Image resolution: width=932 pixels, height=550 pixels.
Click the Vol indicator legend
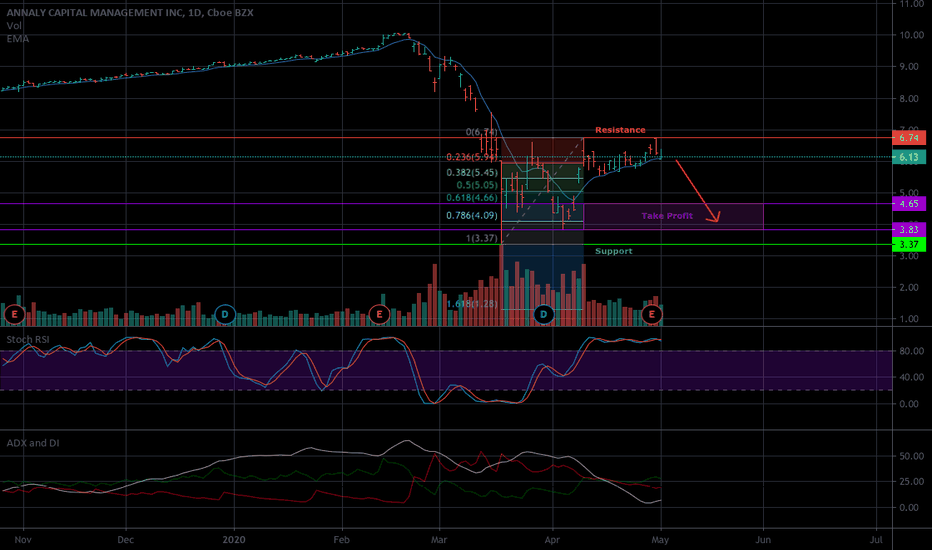[x=14, y=26]
